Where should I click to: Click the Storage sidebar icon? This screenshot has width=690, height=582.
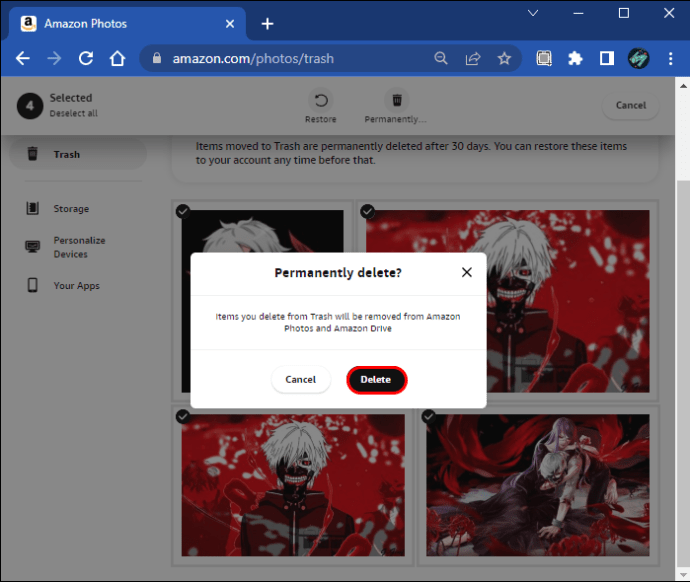tap(33, 208)
